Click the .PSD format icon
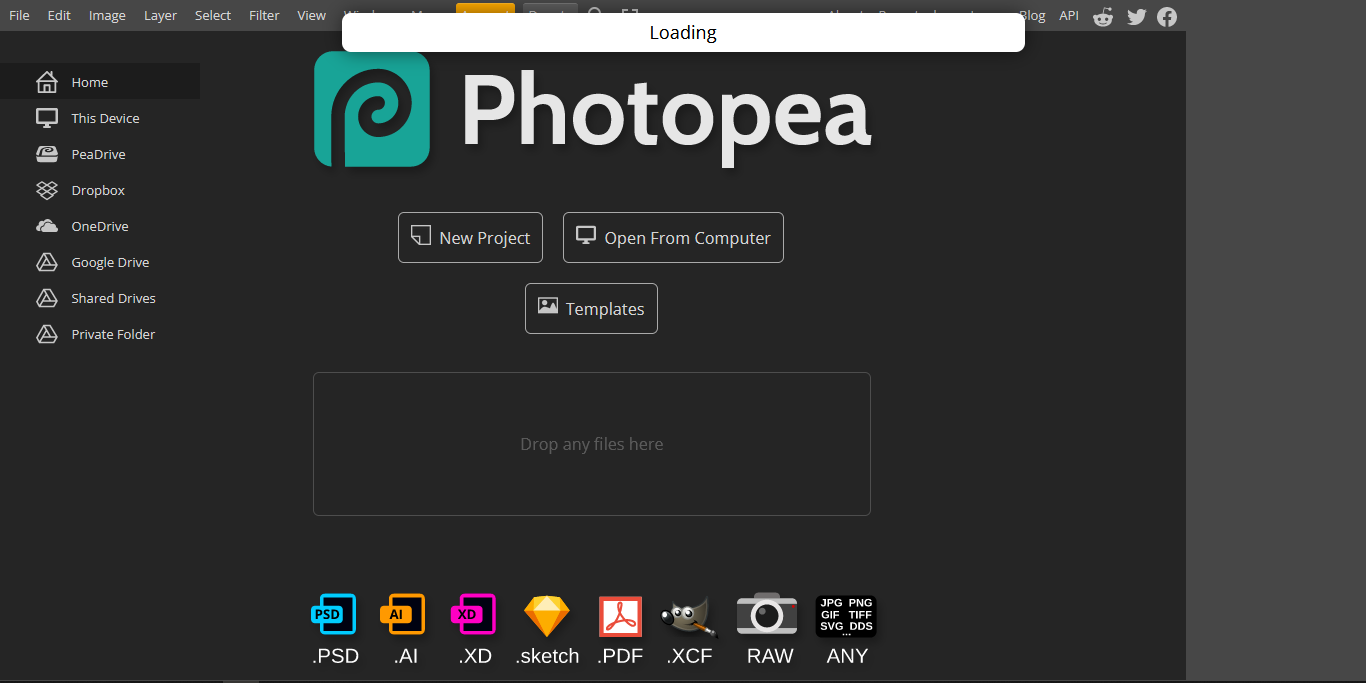Viewport: 1366px width, 683px height. point(334,614)
